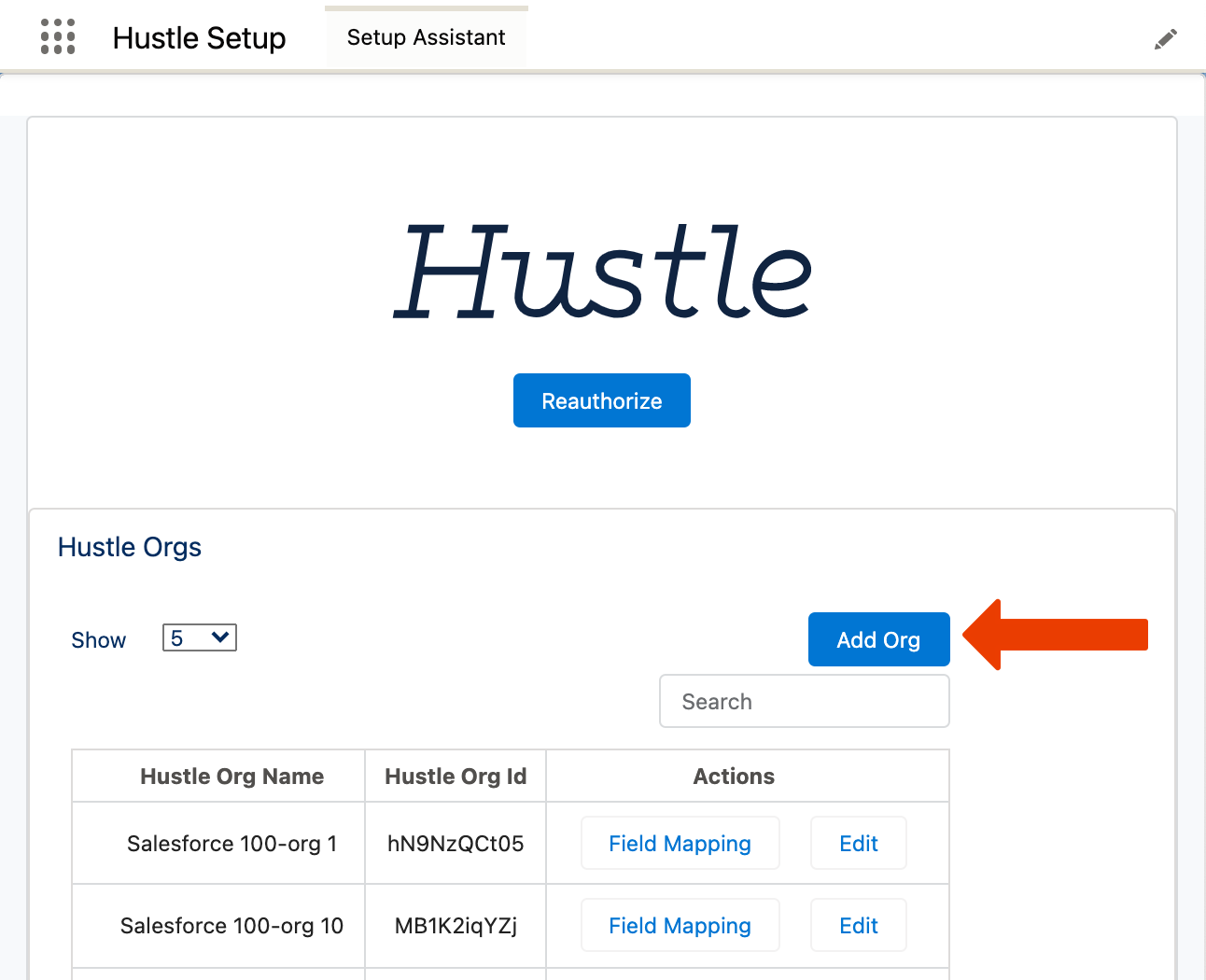
Task: Open Field Mapping for Salesforce 100-org 1
Action: pyautogui.click(x=680, y=843)
